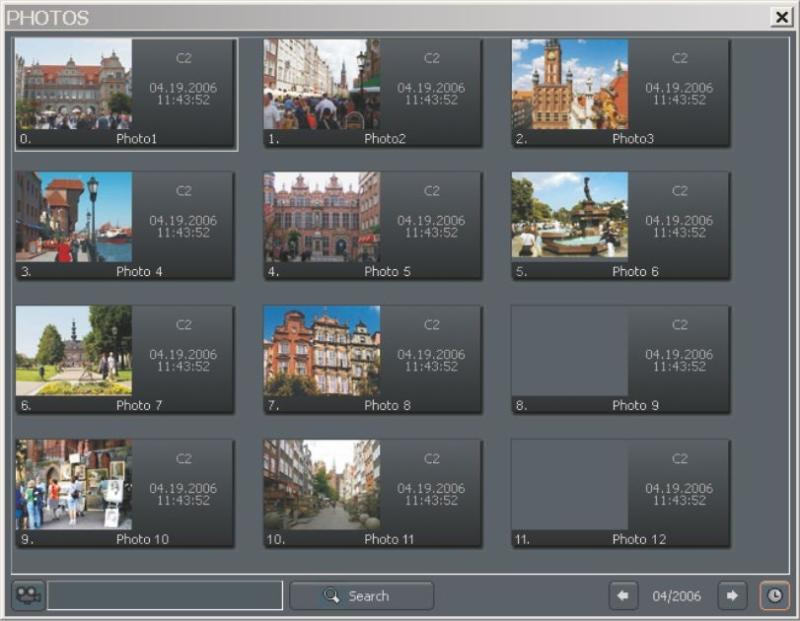Screen dimensions: 800x621
Task: Go to previous month with left arrow
Action: pyautogui.click(x=623, y=596)
